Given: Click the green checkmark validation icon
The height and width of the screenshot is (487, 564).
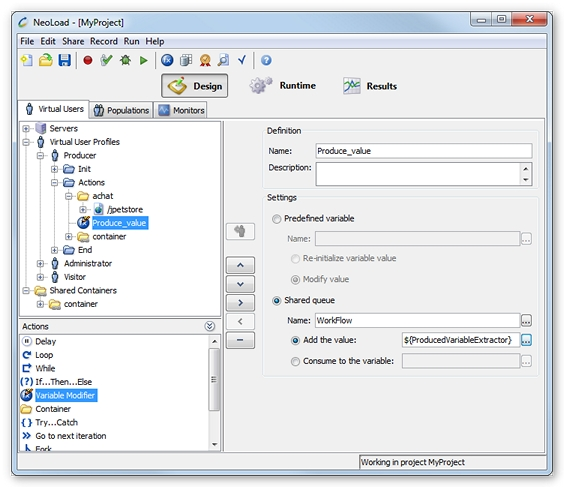Looking at the screenshot, I should [x=106, y=60].
